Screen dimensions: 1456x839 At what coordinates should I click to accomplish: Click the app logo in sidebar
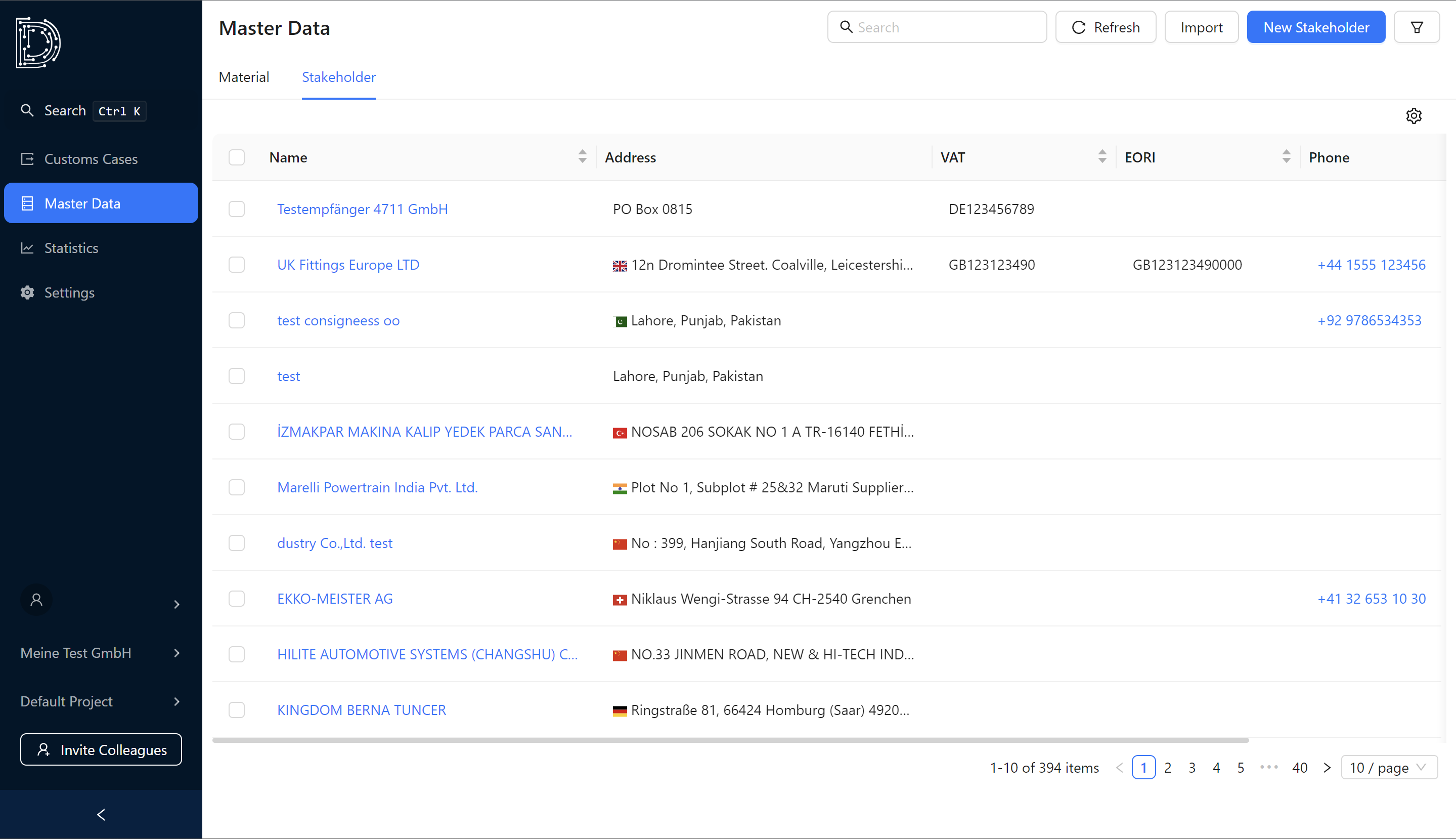tap(38, 43)
